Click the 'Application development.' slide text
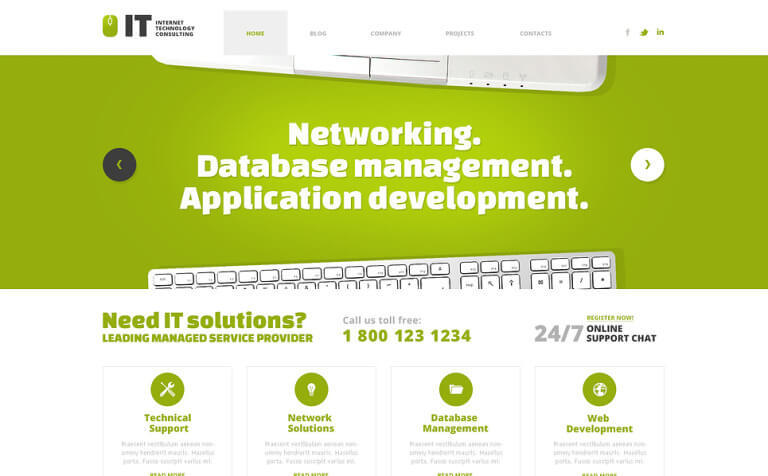The image size is (768, 476). click(384, 199)
